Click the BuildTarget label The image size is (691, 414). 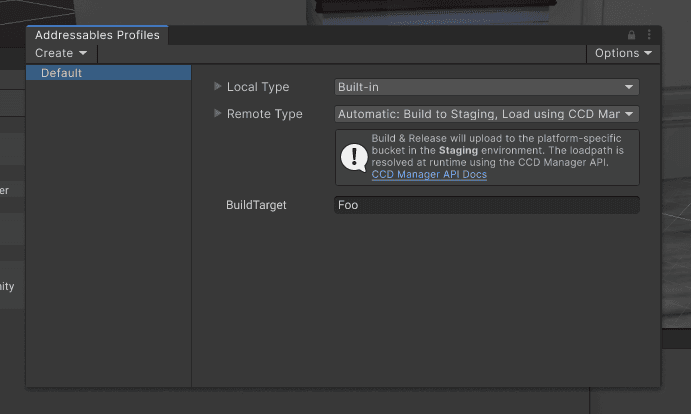click(256, 205)
